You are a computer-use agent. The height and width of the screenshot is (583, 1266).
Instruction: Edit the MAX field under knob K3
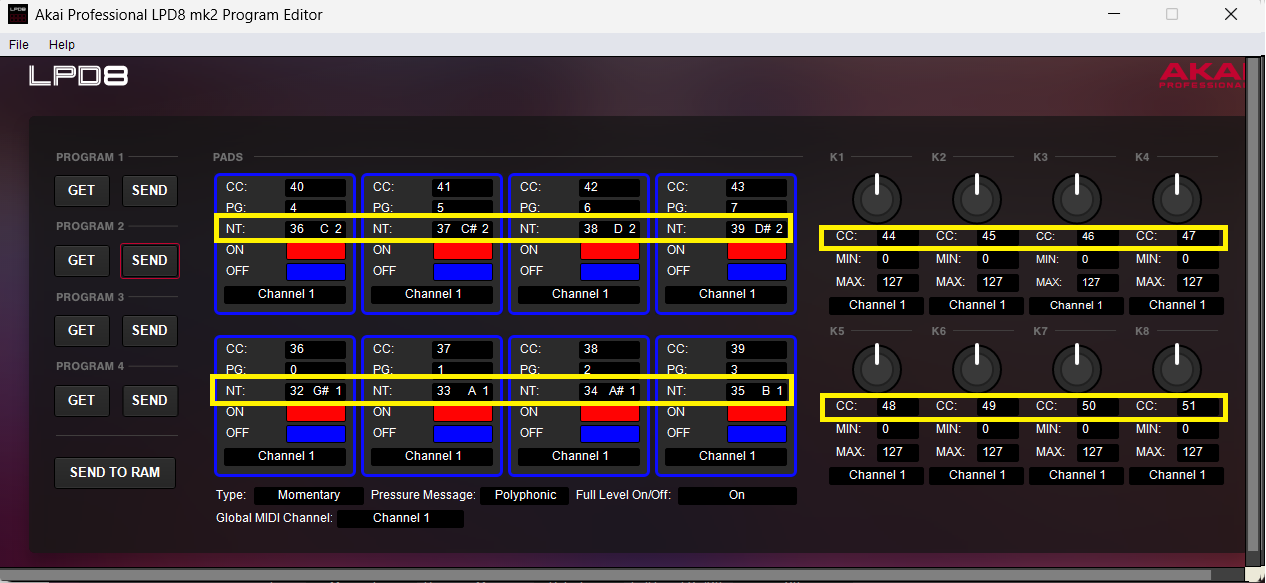[x=1098, y=282]
